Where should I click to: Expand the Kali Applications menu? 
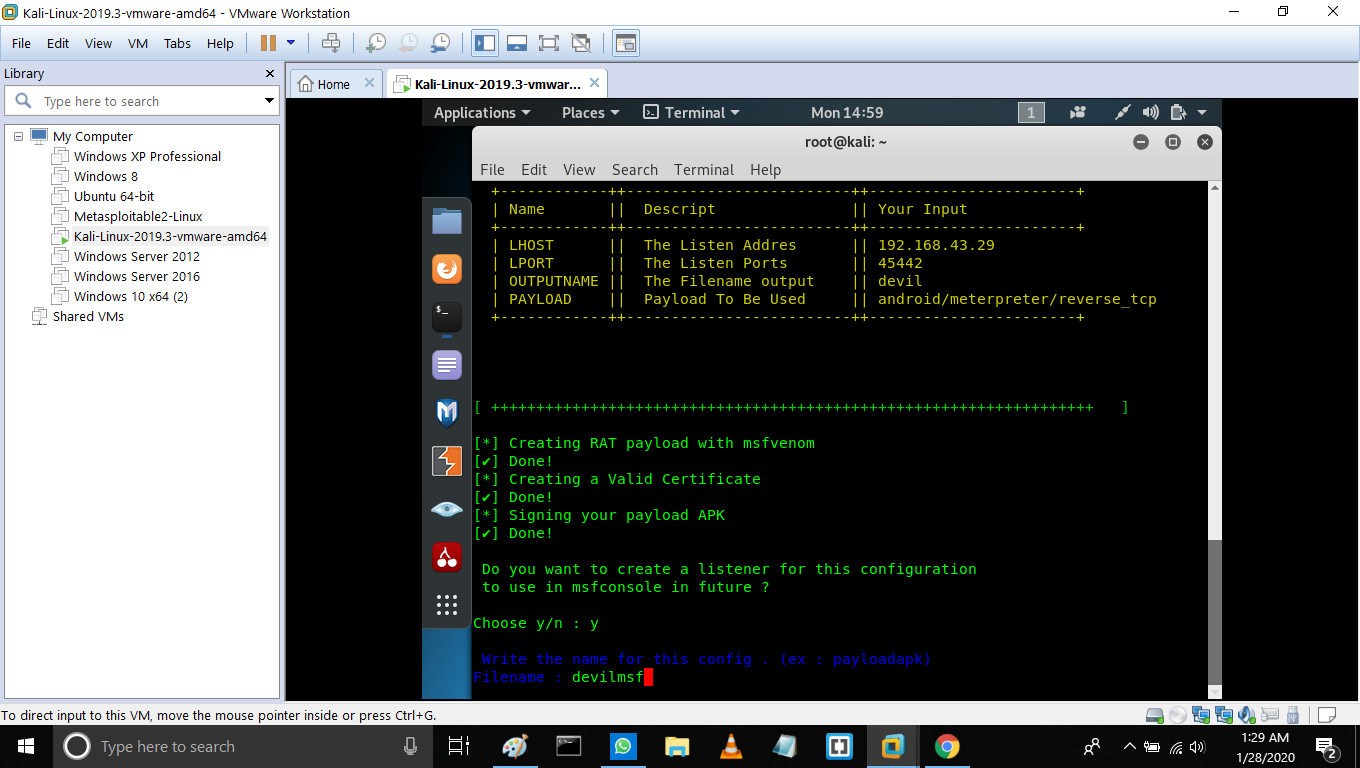[x=482, y=113]
